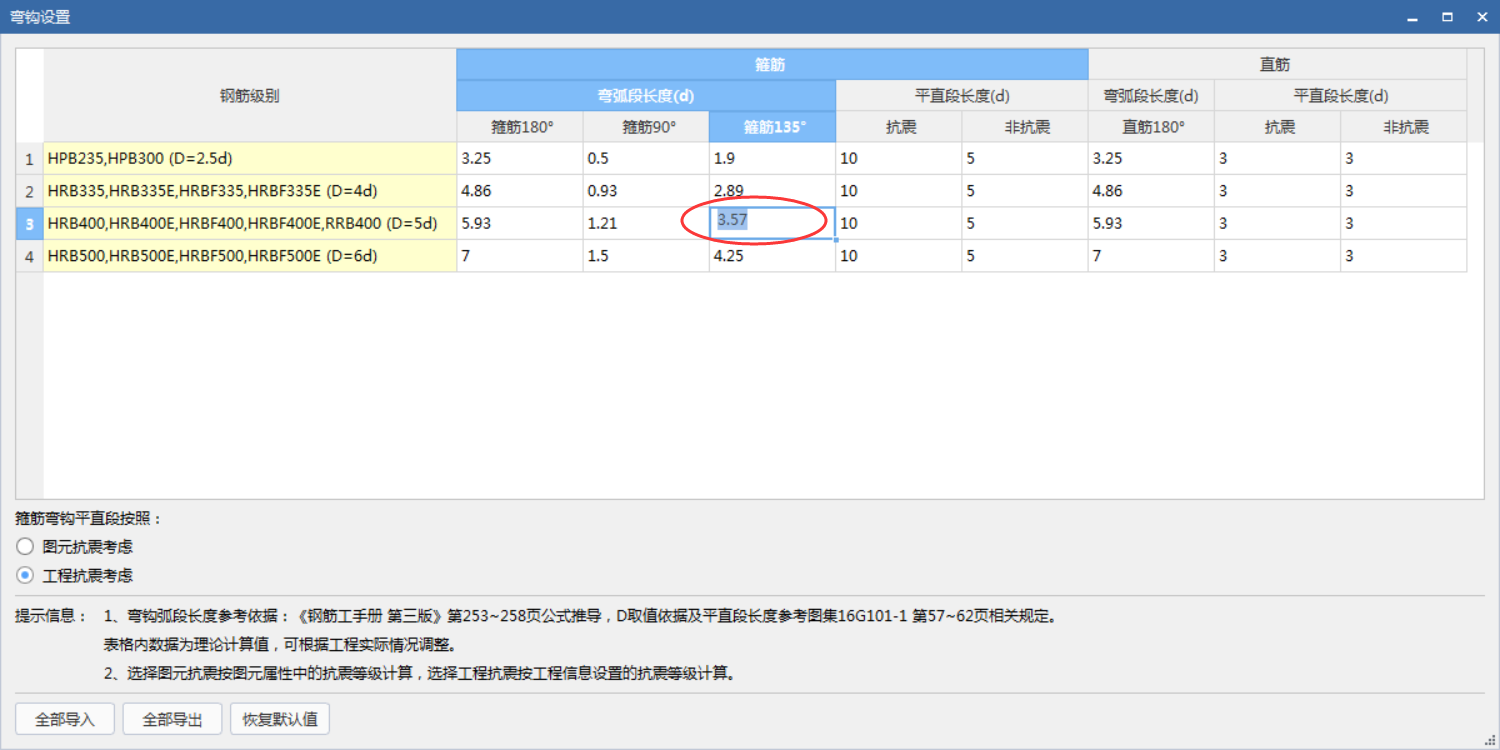The height and width of the screenshot is (750, 1500).
Task: Click the 箍筋 抗震 value 10 in row 1
Action: click(899, 159)
